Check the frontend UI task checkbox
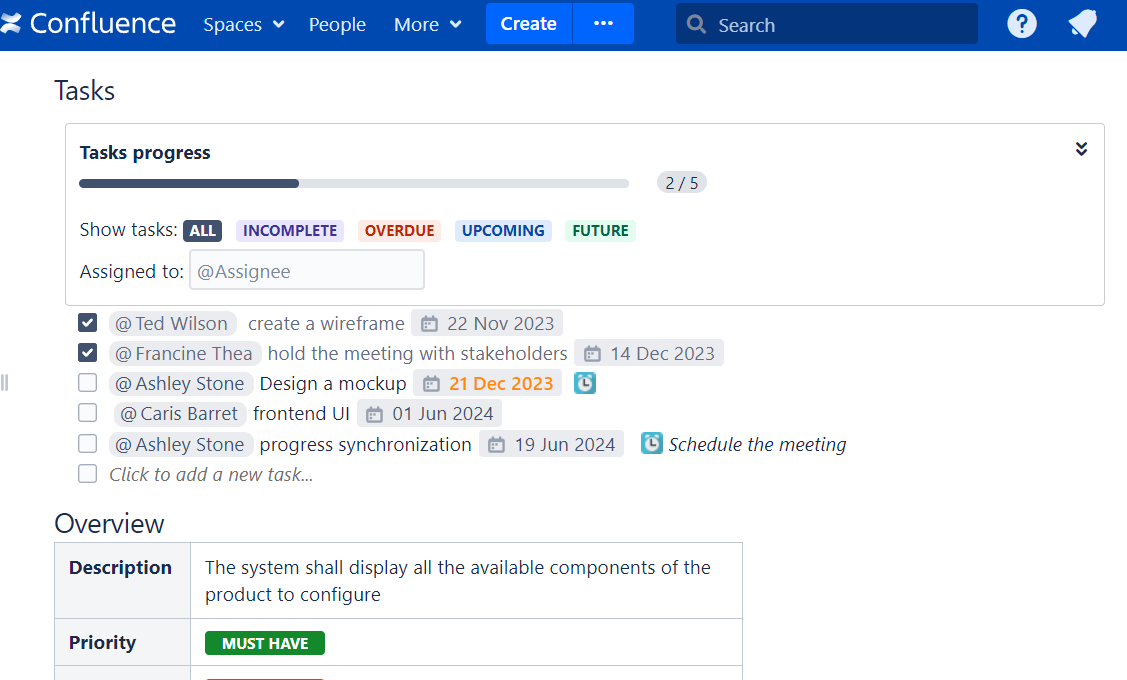 click(87, 412)
